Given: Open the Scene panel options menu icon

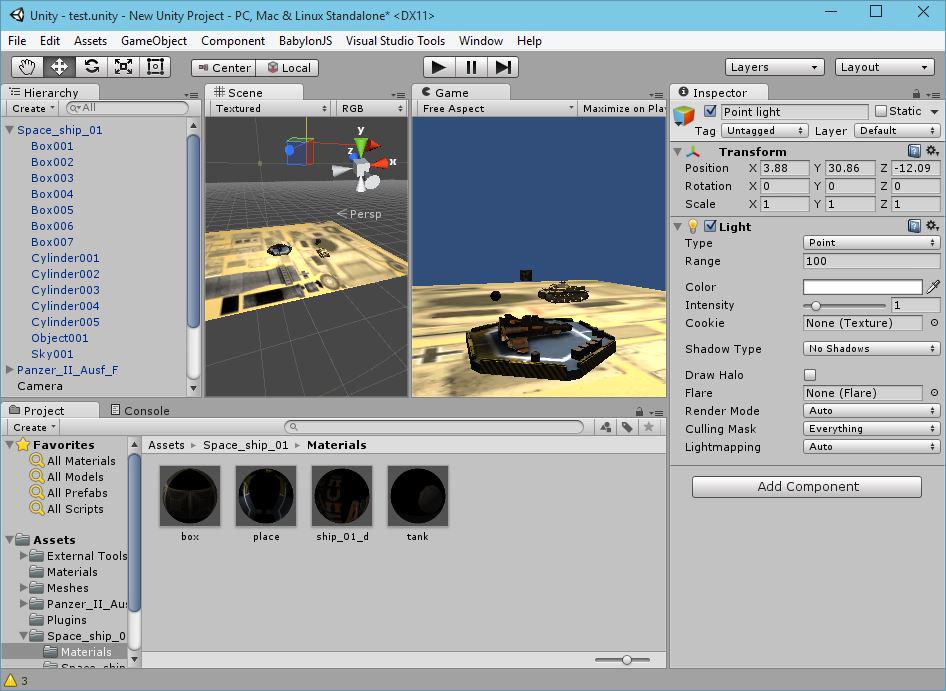Looking at the screenshot, I should pyautogui.click(x=398, y=95).
